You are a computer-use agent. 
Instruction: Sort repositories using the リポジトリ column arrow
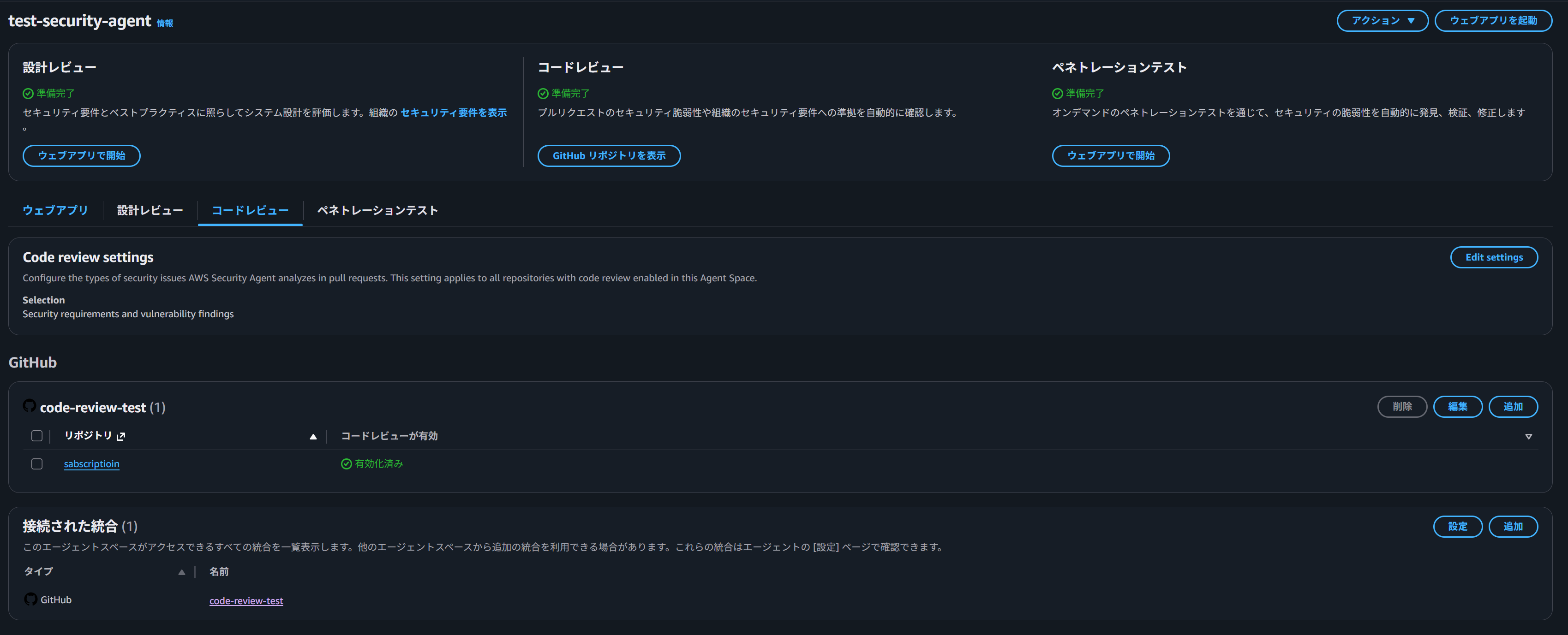point(313,437)
